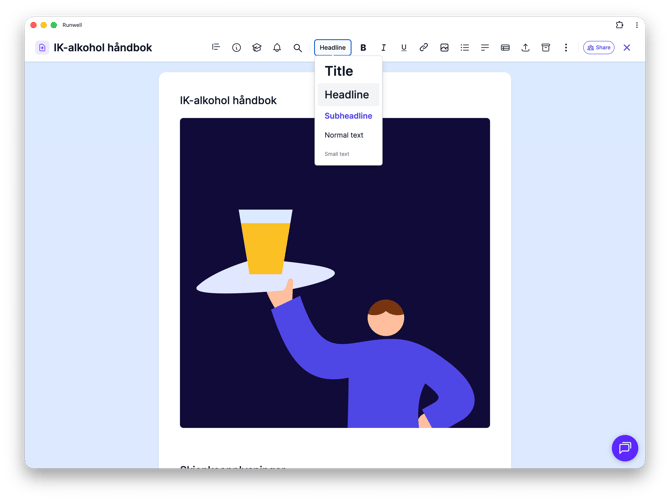Click the IK-alkohol håndbok heading in document

228,100
